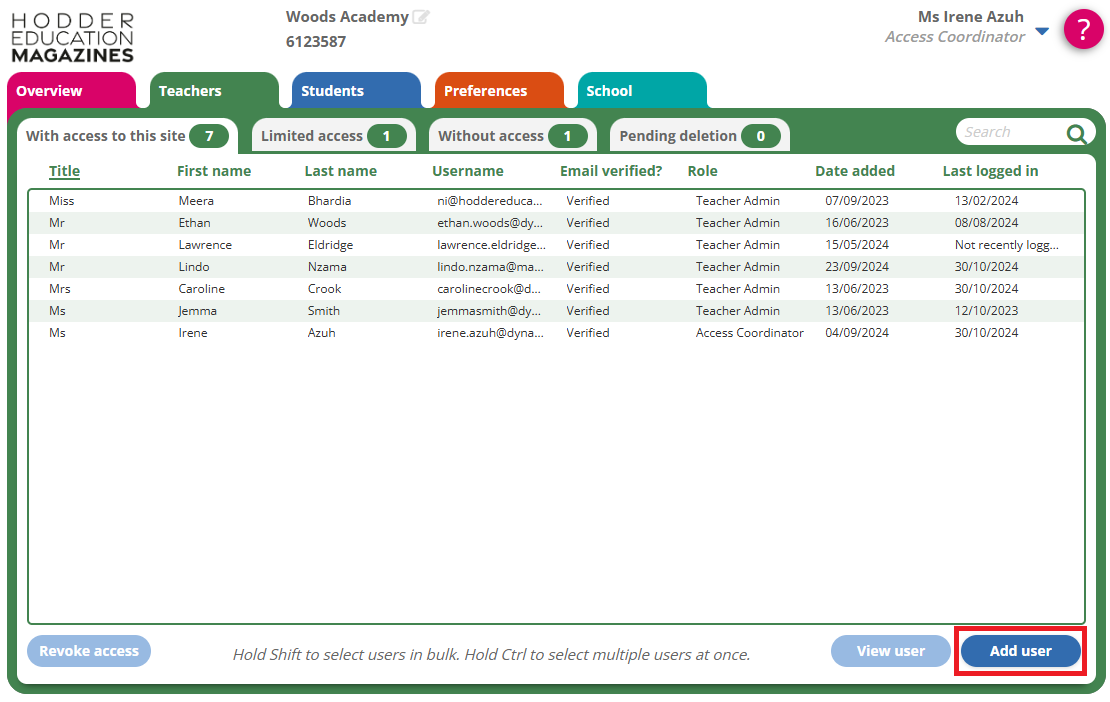The width and height of the screenshot is (1110, 702).
Task: Click the search magnifying glass icon
Action: point(1076,134)
